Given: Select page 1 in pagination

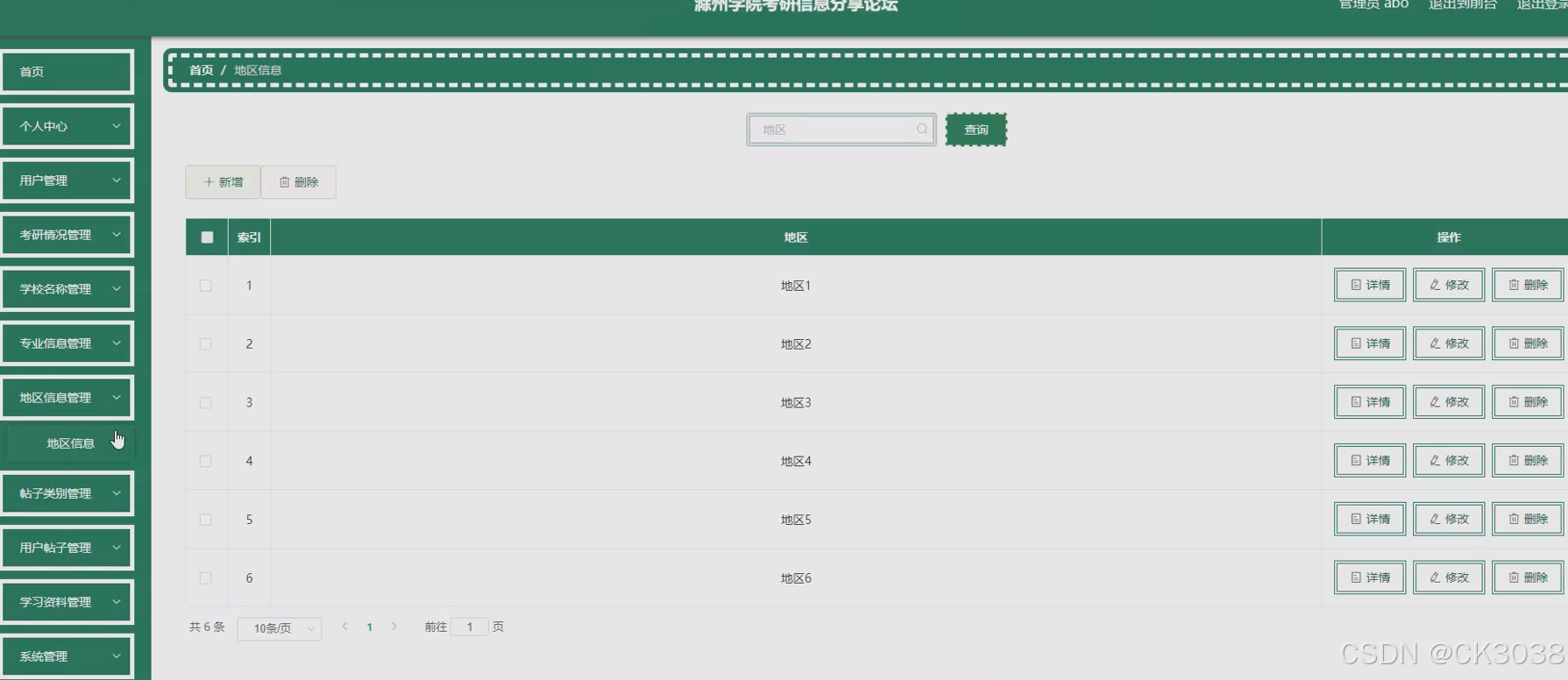Looking at the screenshot, I should (370, 627).
